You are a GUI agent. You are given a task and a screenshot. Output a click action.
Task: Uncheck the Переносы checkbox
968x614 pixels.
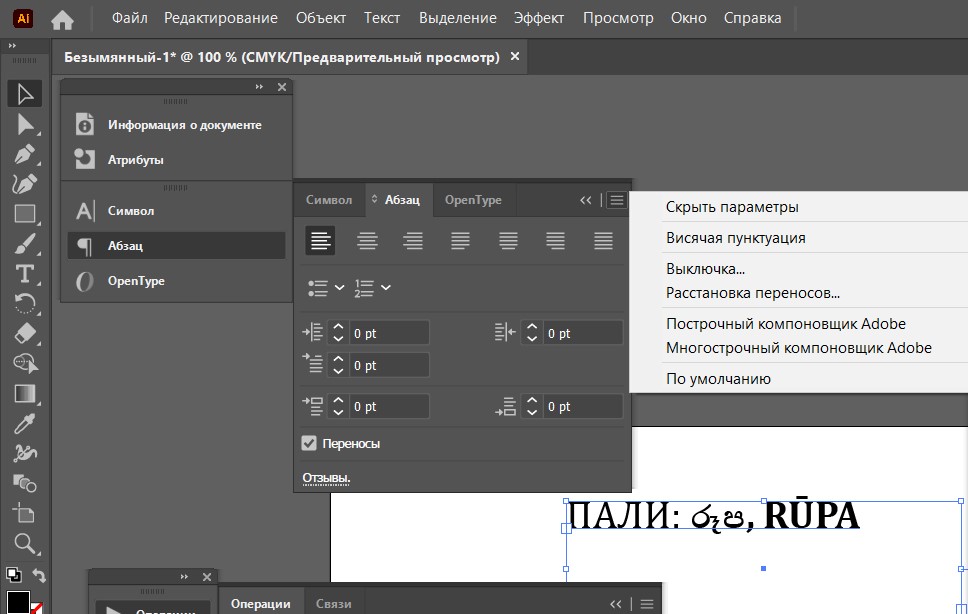coord(310,443)
